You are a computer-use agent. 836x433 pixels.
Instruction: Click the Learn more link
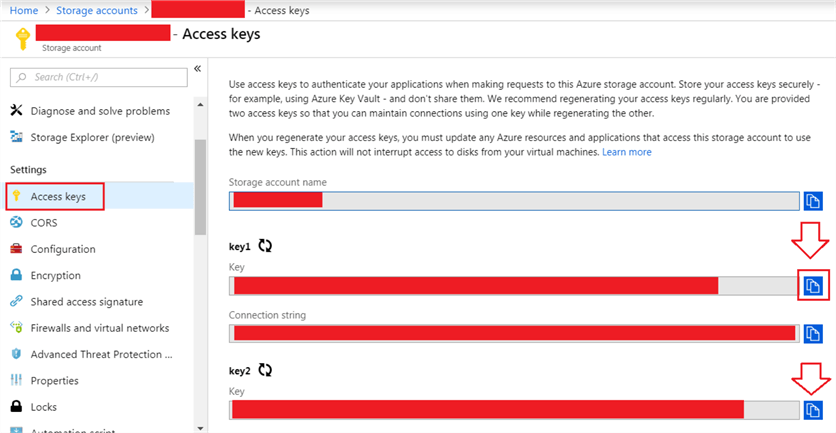coord(626,152)
